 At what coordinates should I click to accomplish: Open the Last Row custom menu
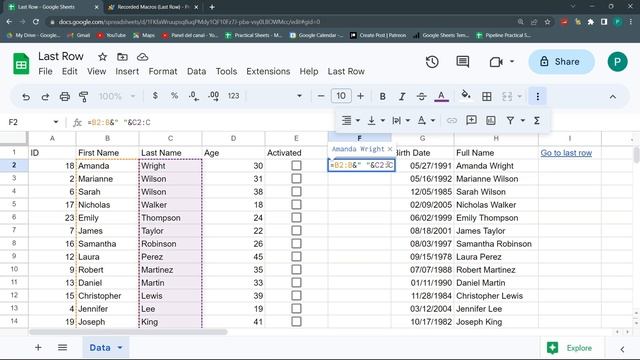click(x=346, y=71)
